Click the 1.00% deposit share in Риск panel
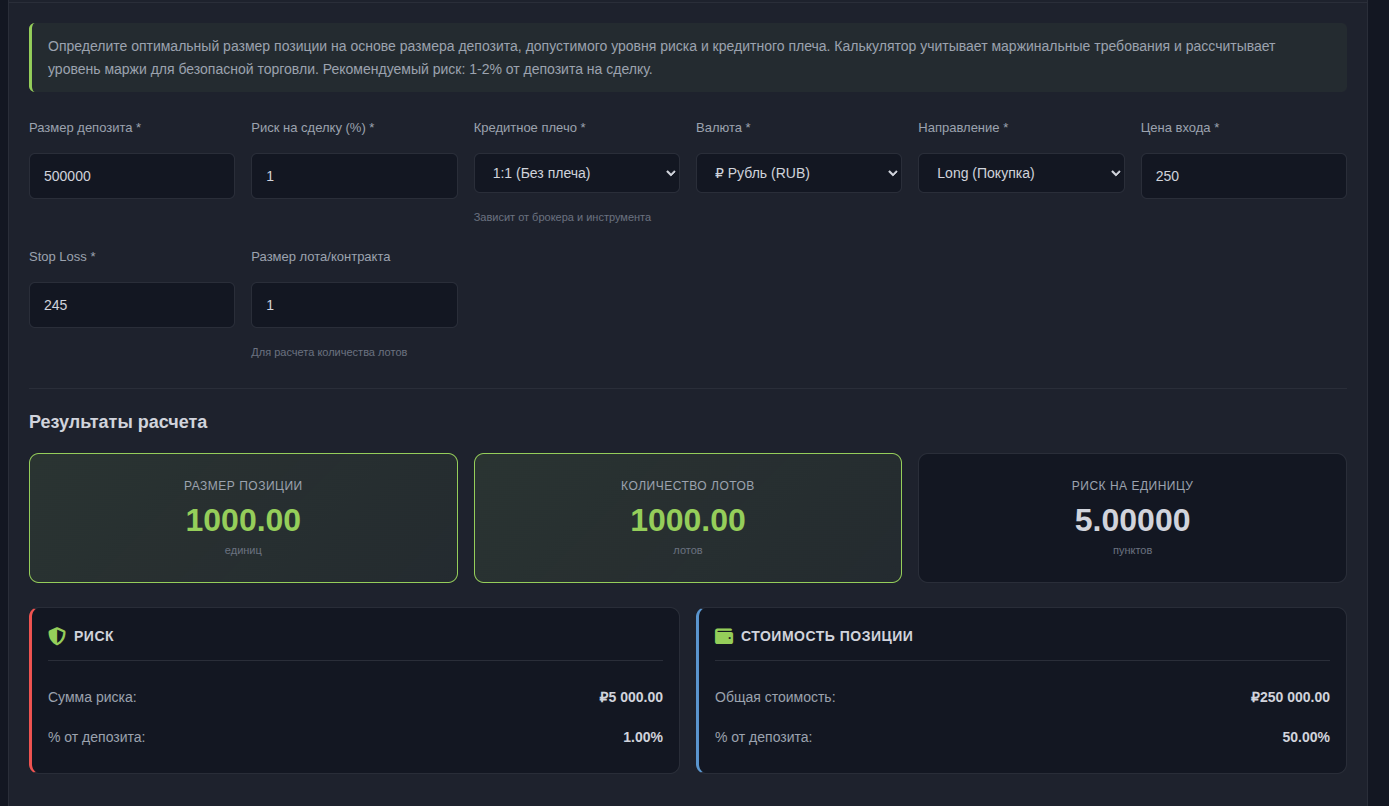The height and width of the screenshot is (806, 1389). pyautogui.click(x=642, y=738)
